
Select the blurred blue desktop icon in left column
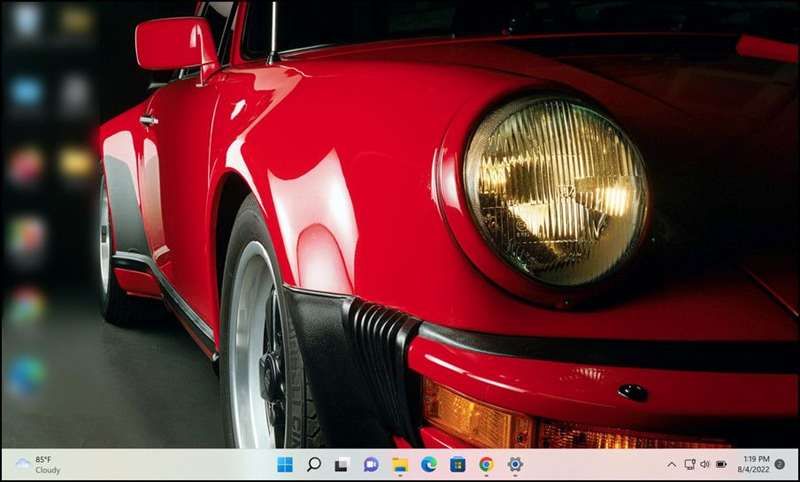tap(27, 92)
